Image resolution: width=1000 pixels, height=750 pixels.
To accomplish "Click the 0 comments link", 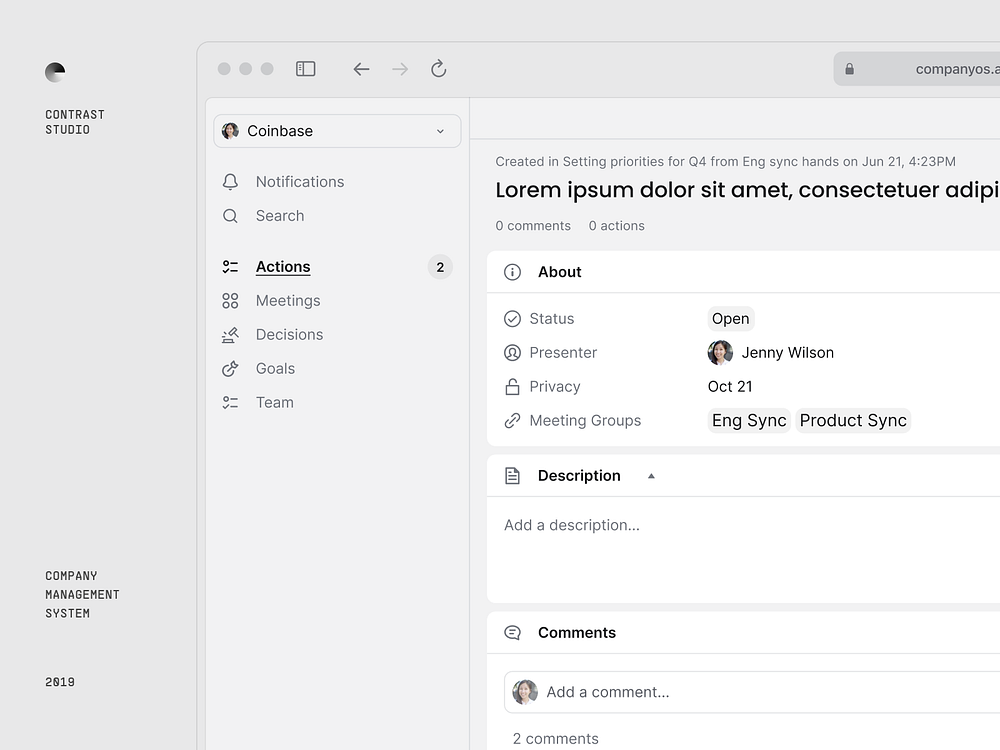I will [x=533, y=225].
